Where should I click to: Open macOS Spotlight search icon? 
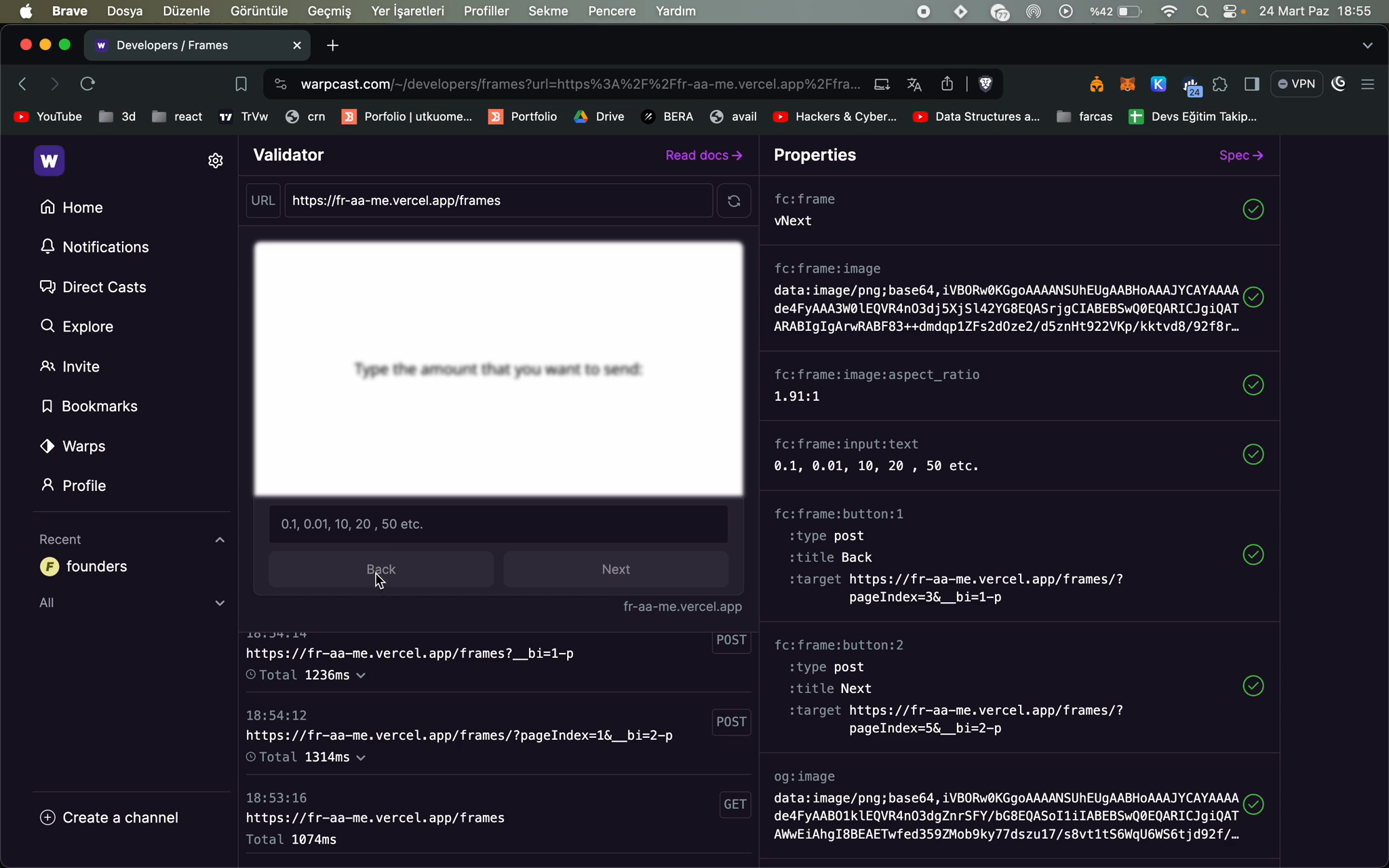1202,12
